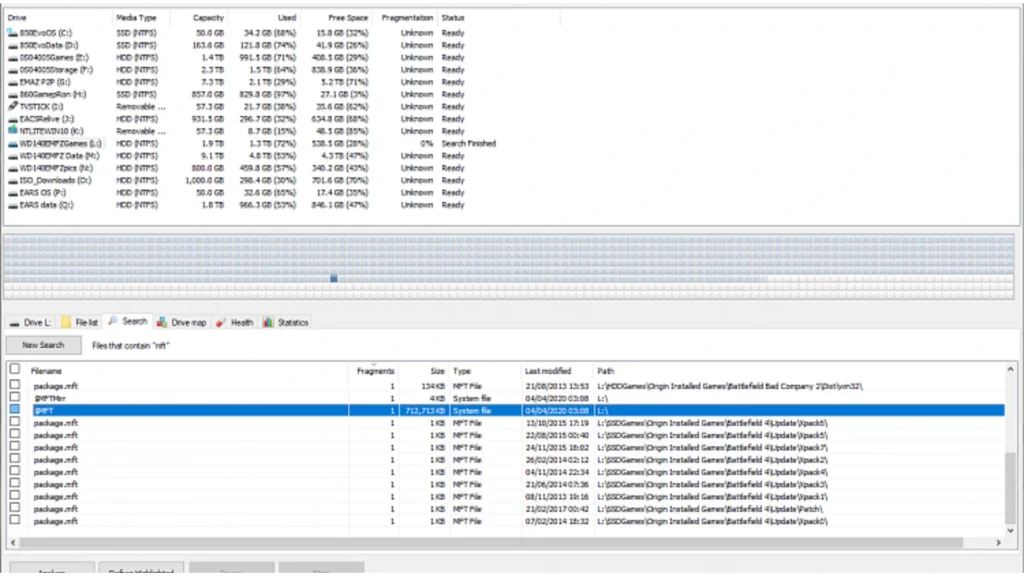Switch to the Drive L: tab
The width and height of the screenshot is (1024, 576).
(30, 322)
